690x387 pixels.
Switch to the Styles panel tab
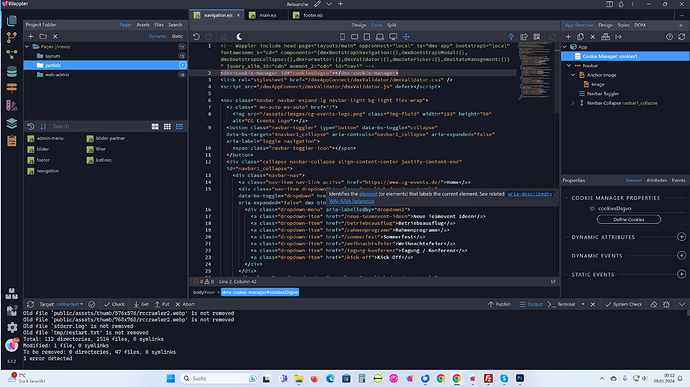click(x=623, y=25)
